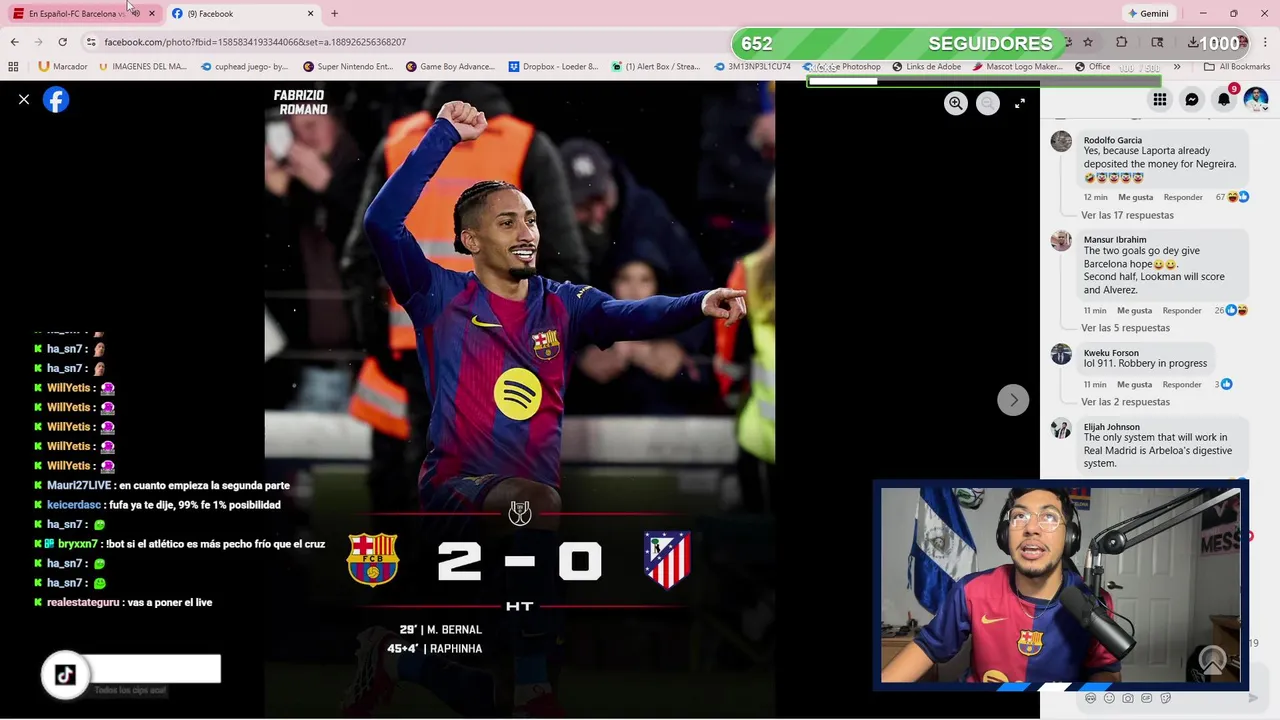This screenshot has height=720, width=1280.
Task: Show next photo with right arrow
Action: 1013,400
